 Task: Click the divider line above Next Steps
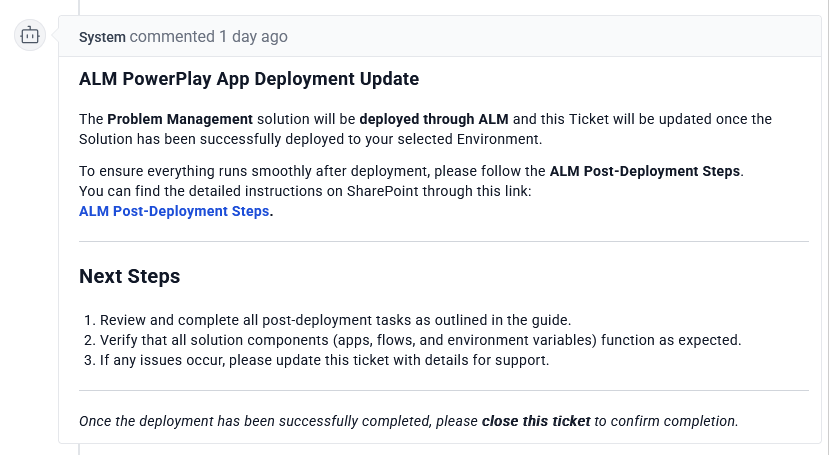pos(443,241)
